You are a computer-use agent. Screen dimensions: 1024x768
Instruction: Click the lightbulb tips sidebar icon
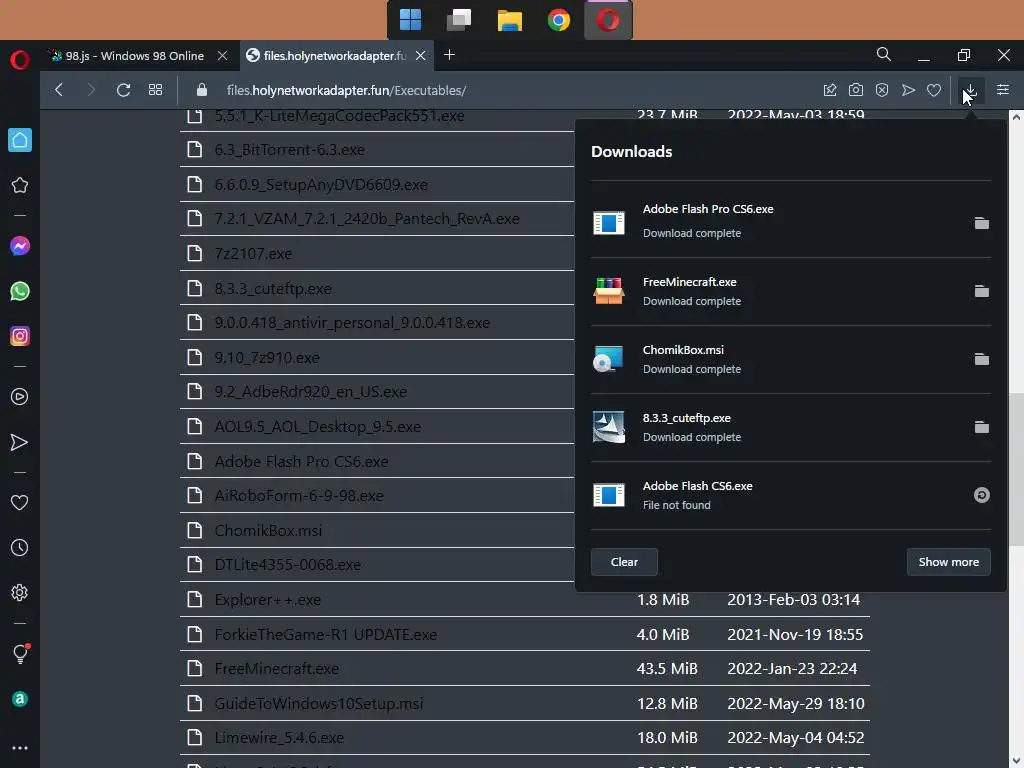pos(20,653)
